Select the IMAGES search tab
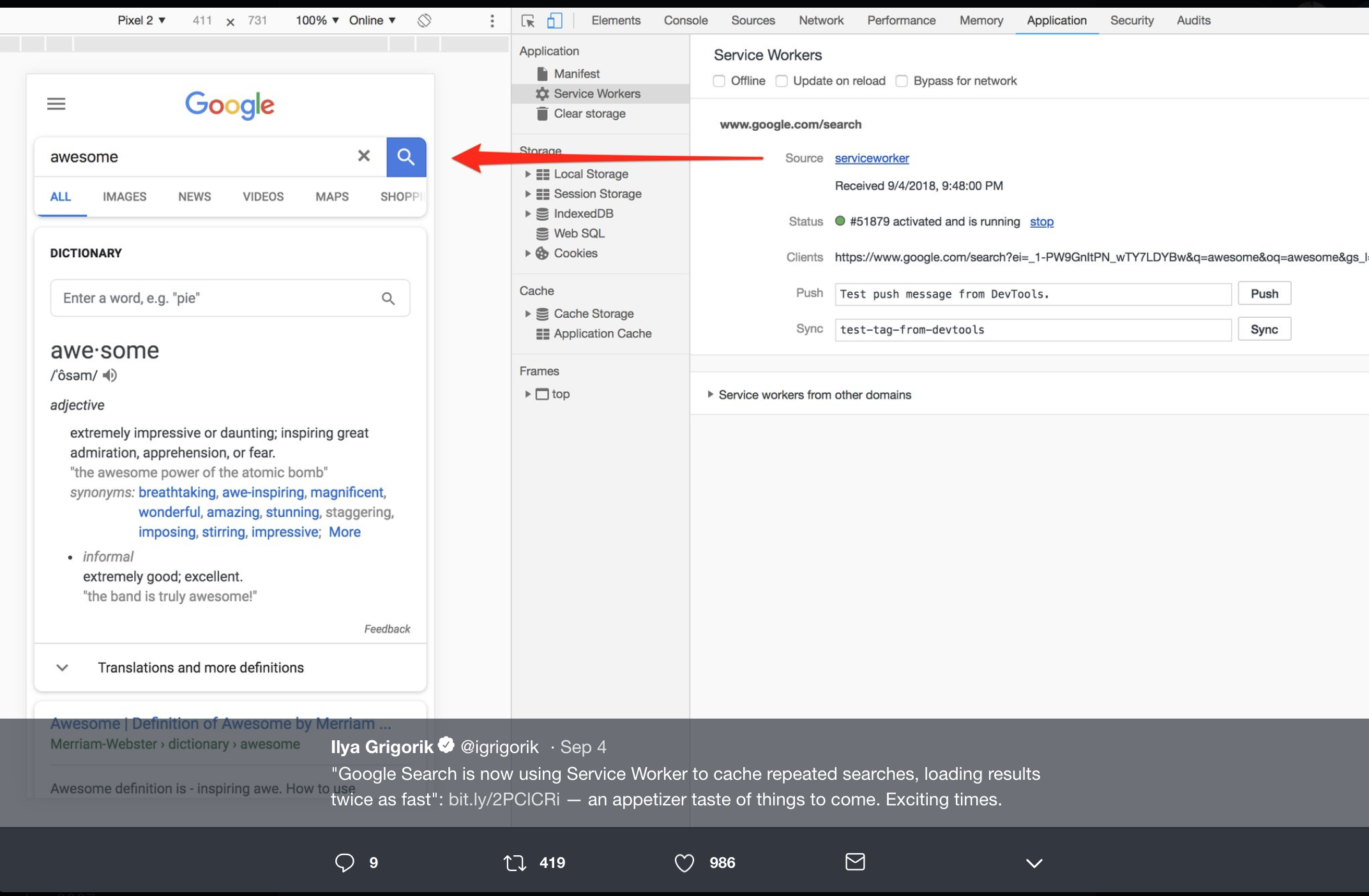The height and width of the screenshot is (896, 1369). coord(125,197)
